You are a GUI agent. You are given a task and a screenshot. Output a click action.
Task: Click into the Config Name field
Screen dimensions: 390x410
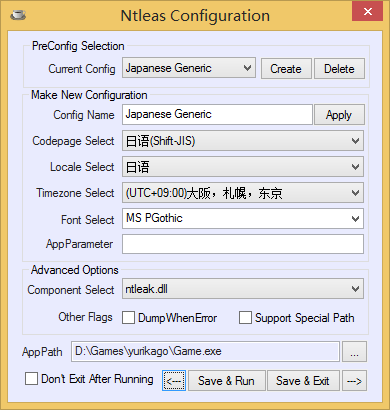[217, 114]
